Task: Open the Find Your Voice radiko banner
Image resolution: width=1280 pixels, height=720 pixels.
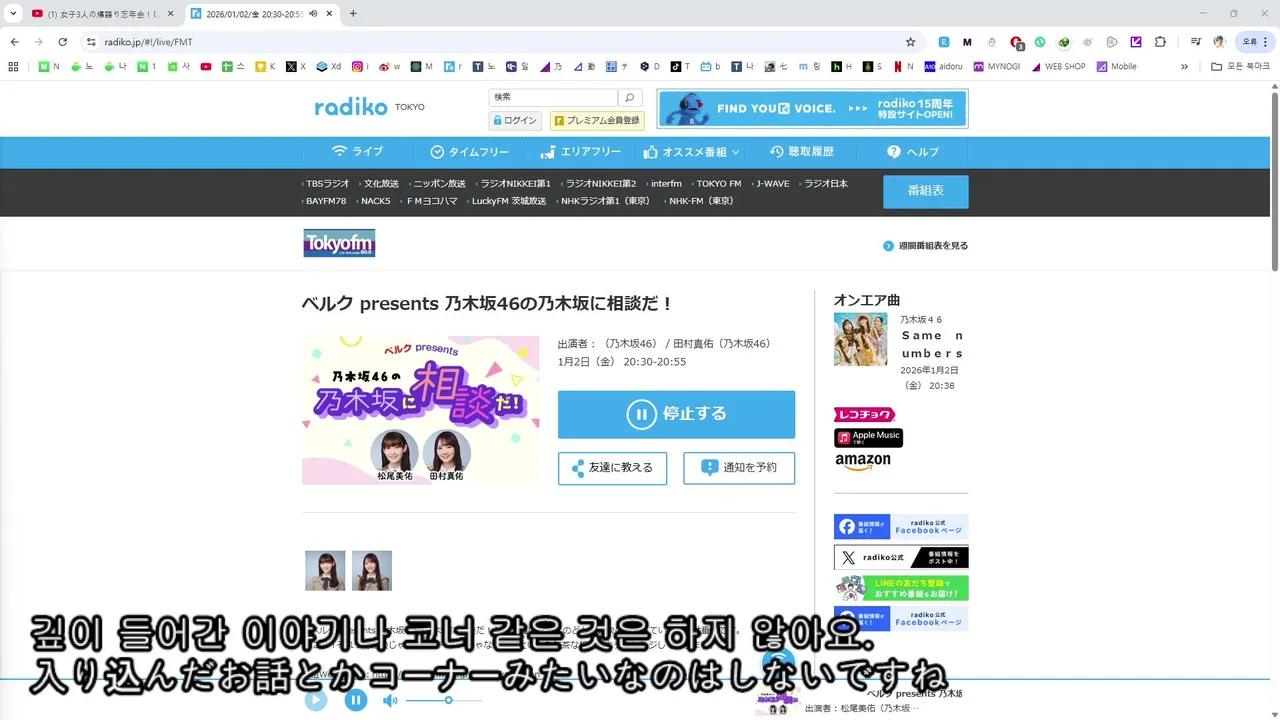Action: 812,108
